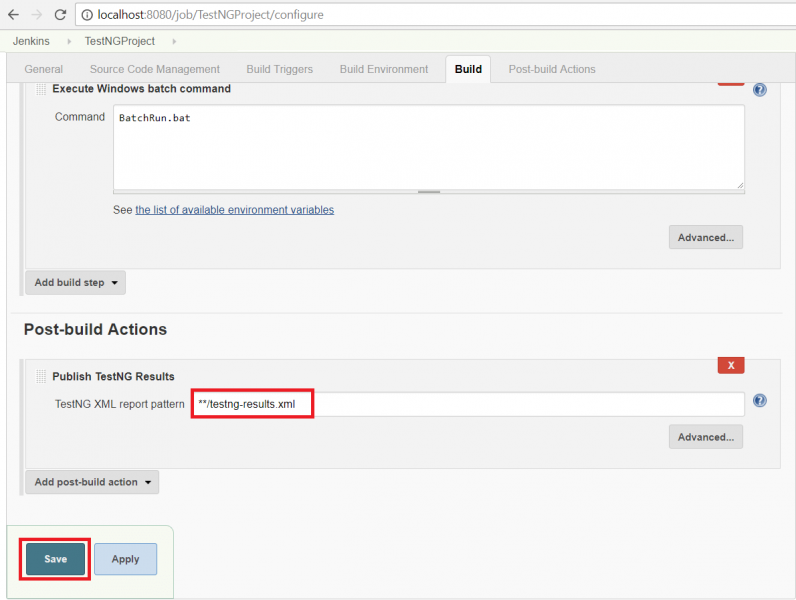Go to the Build Triggers tab
Viewport: 796px width, 600px height.
pyautogui.click(x=279, y=69)
